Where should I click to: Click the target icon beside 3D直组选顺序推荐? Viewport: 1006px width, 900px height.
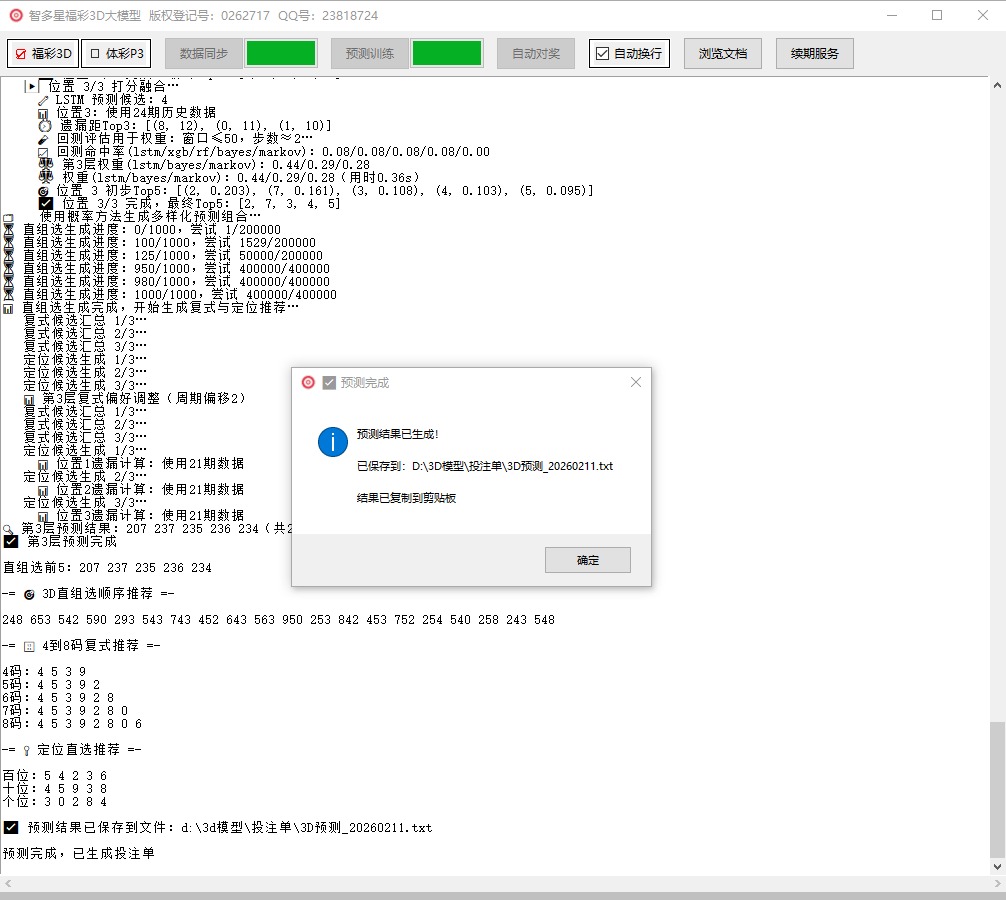point(29,594)
